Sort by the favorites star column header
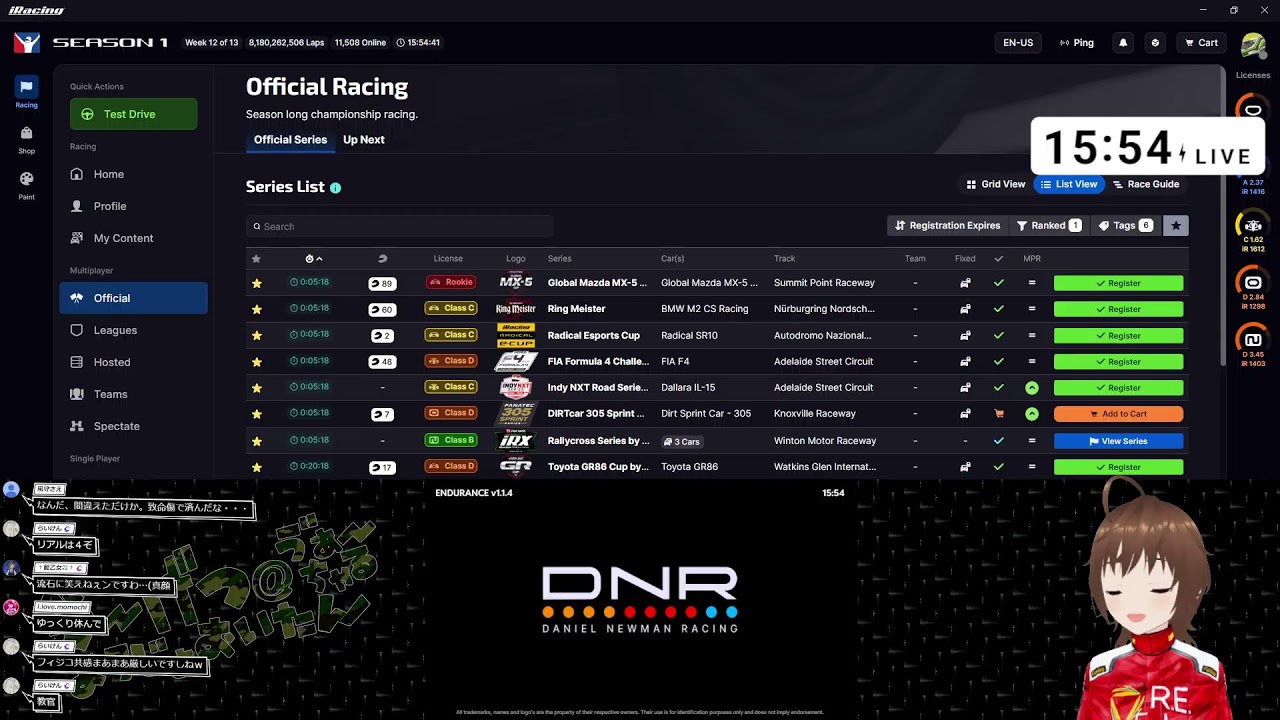 pyautogui.click(x=256, y=259)
